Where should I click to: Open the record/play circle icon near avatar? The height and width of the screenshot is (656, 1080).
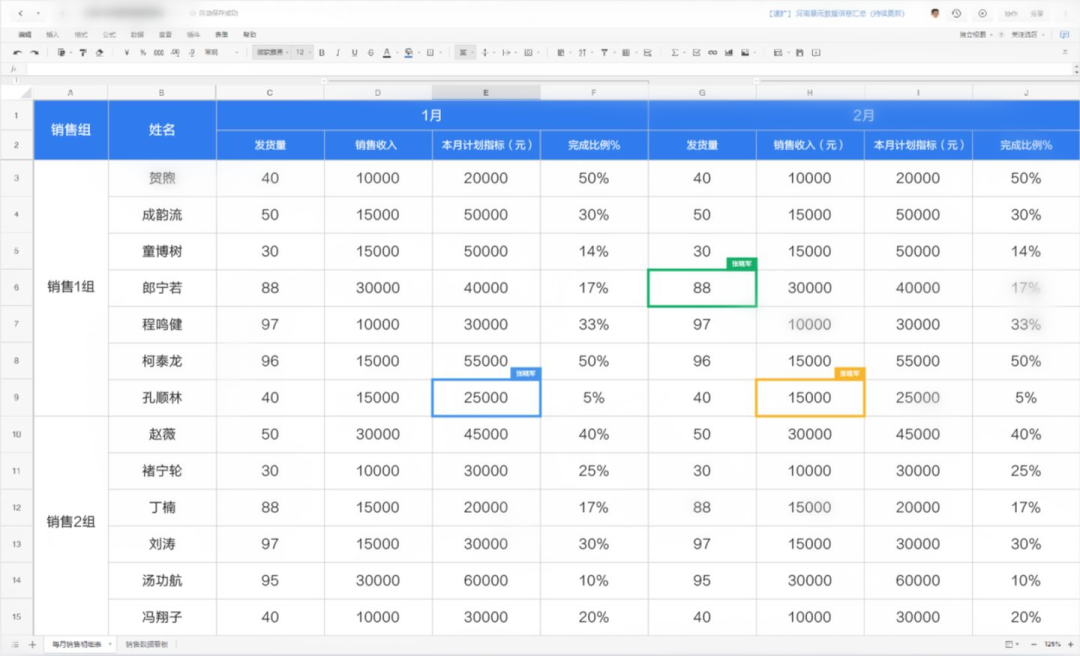click(982, 13)
